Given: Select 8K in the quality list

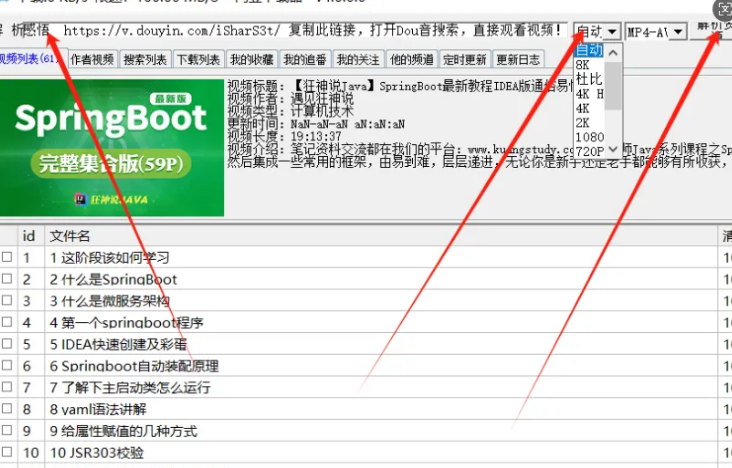Looking at the screenshot, I should click(x=584, y=64).
